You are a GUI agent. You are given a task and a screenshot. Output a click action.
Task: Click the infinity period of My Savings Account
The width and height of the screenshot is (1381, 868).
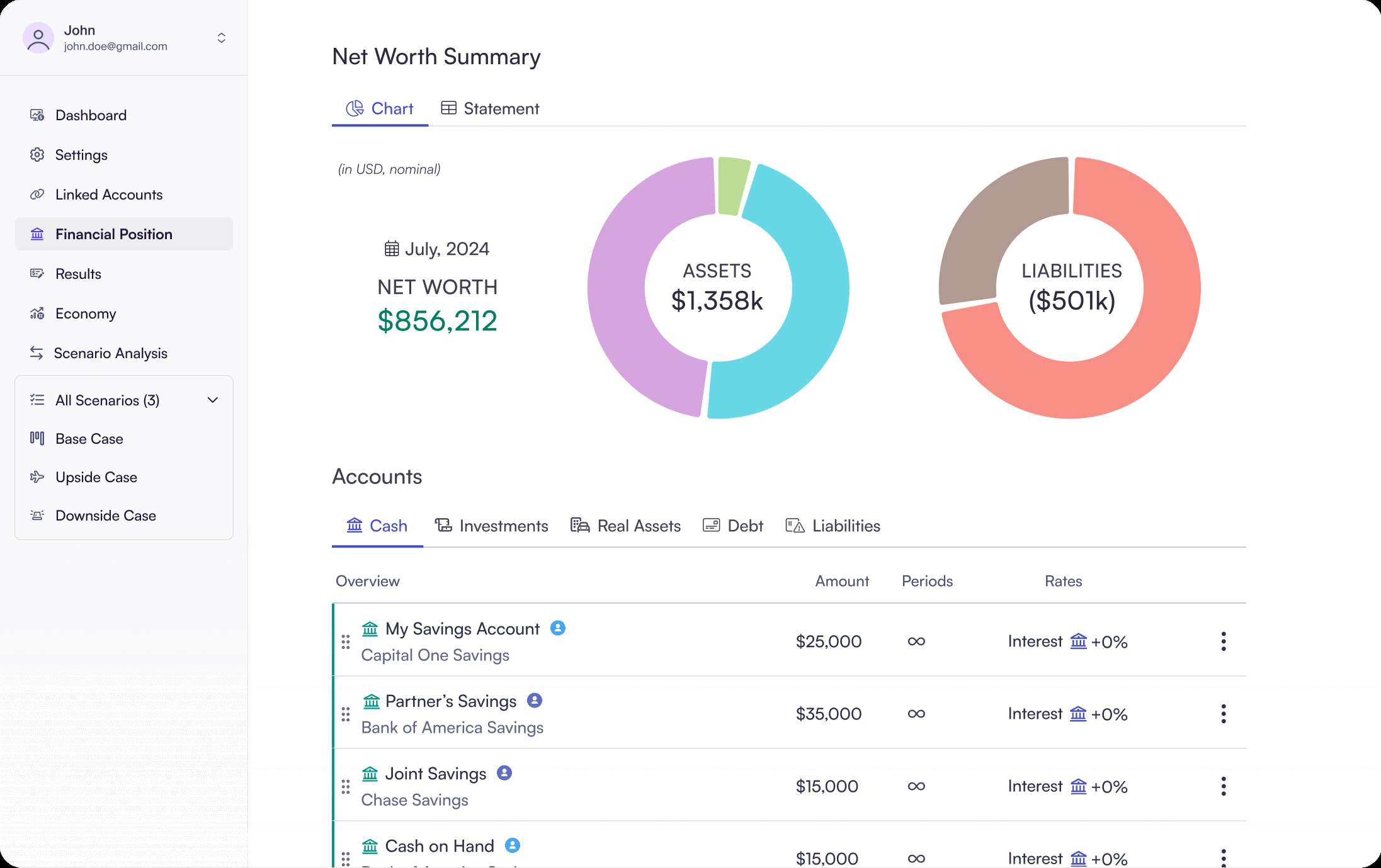point(916,641)
